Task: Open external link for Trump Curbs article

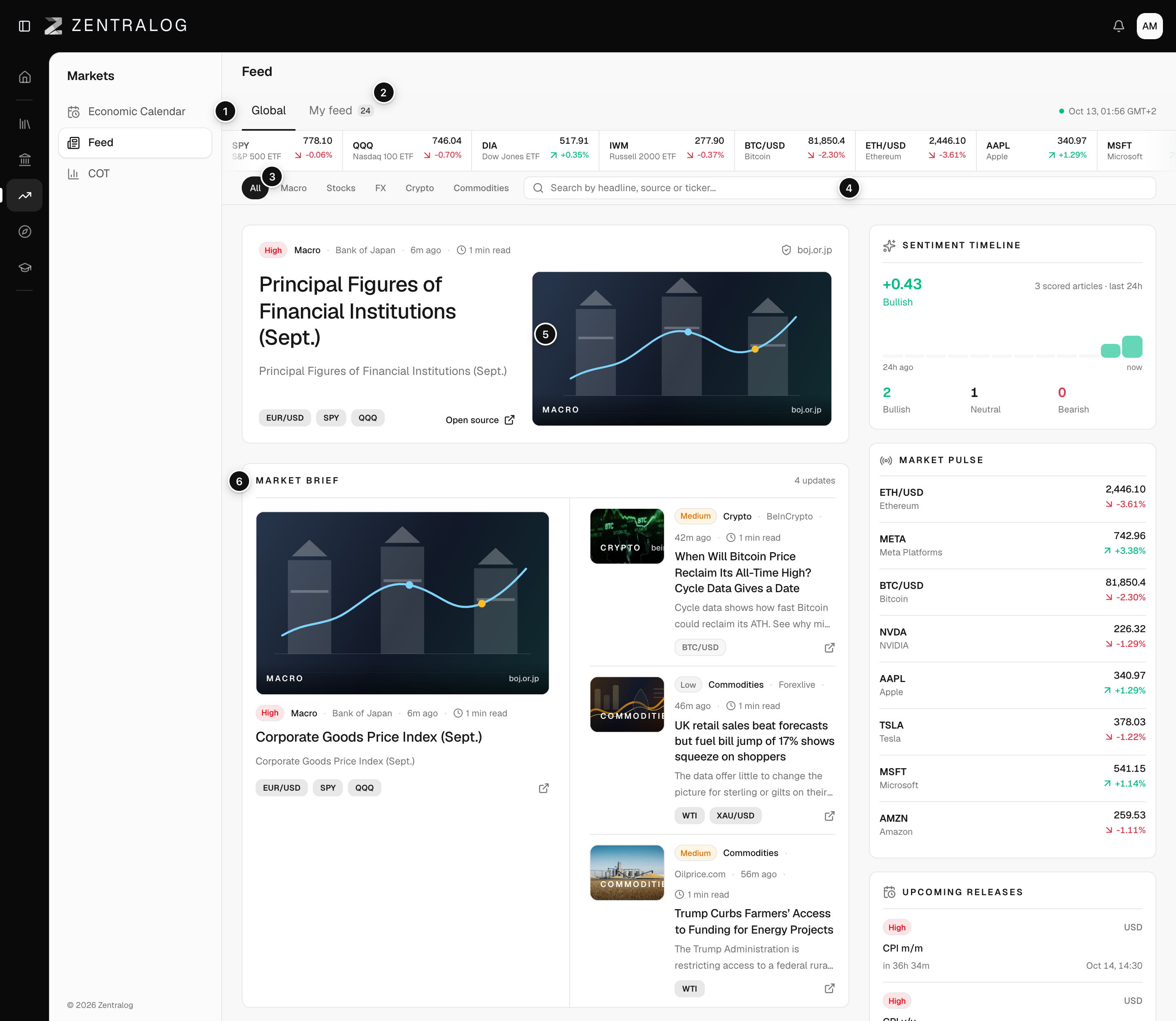Action: pyautogui.click(x=830, y=988)
